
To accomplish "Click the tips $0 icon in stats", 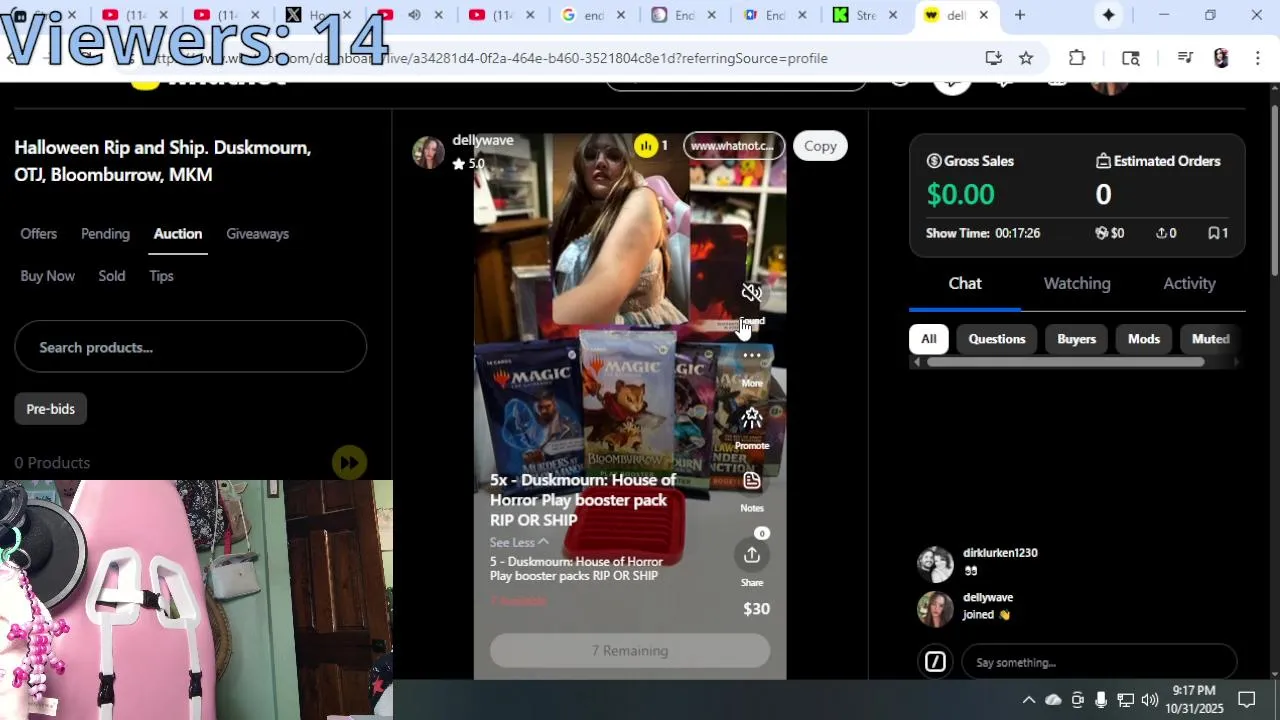I will pos(1102,233).
